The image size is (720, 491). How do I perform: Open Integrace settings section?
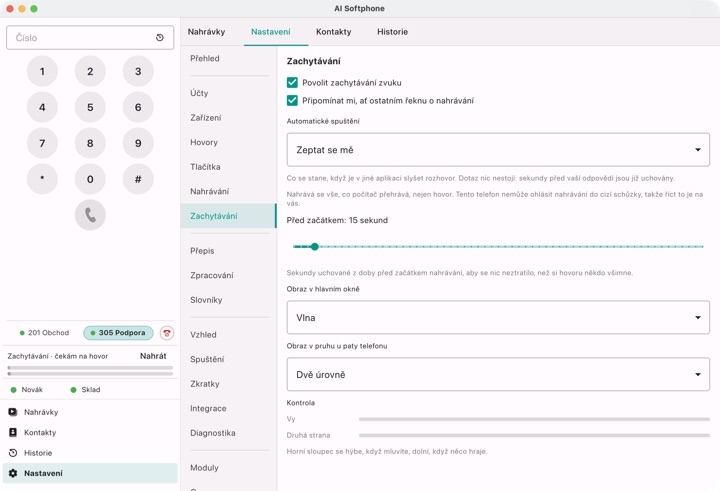228,408
